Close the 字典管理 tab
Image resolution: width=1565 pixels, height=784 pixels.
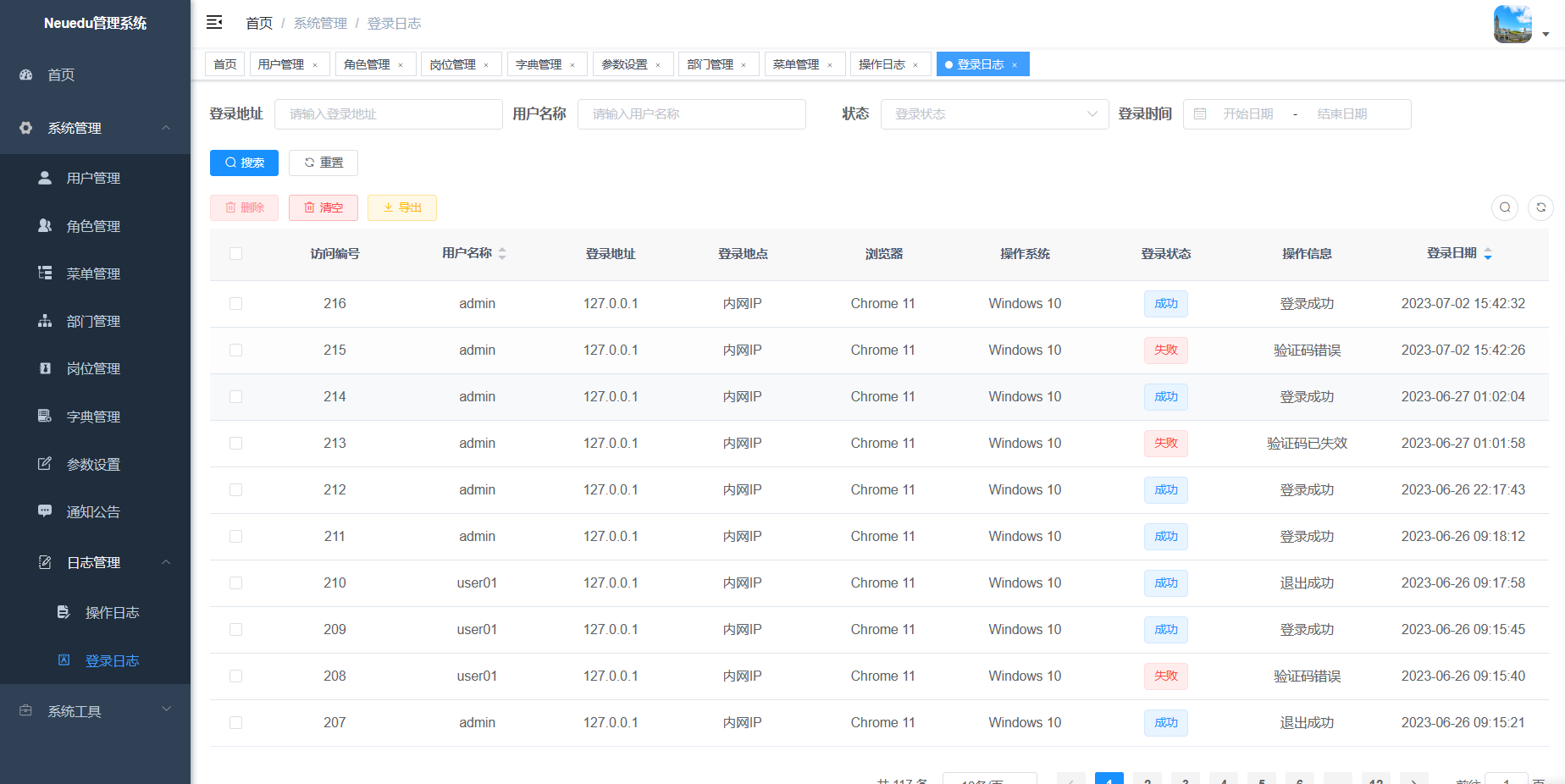click(572, 65)
